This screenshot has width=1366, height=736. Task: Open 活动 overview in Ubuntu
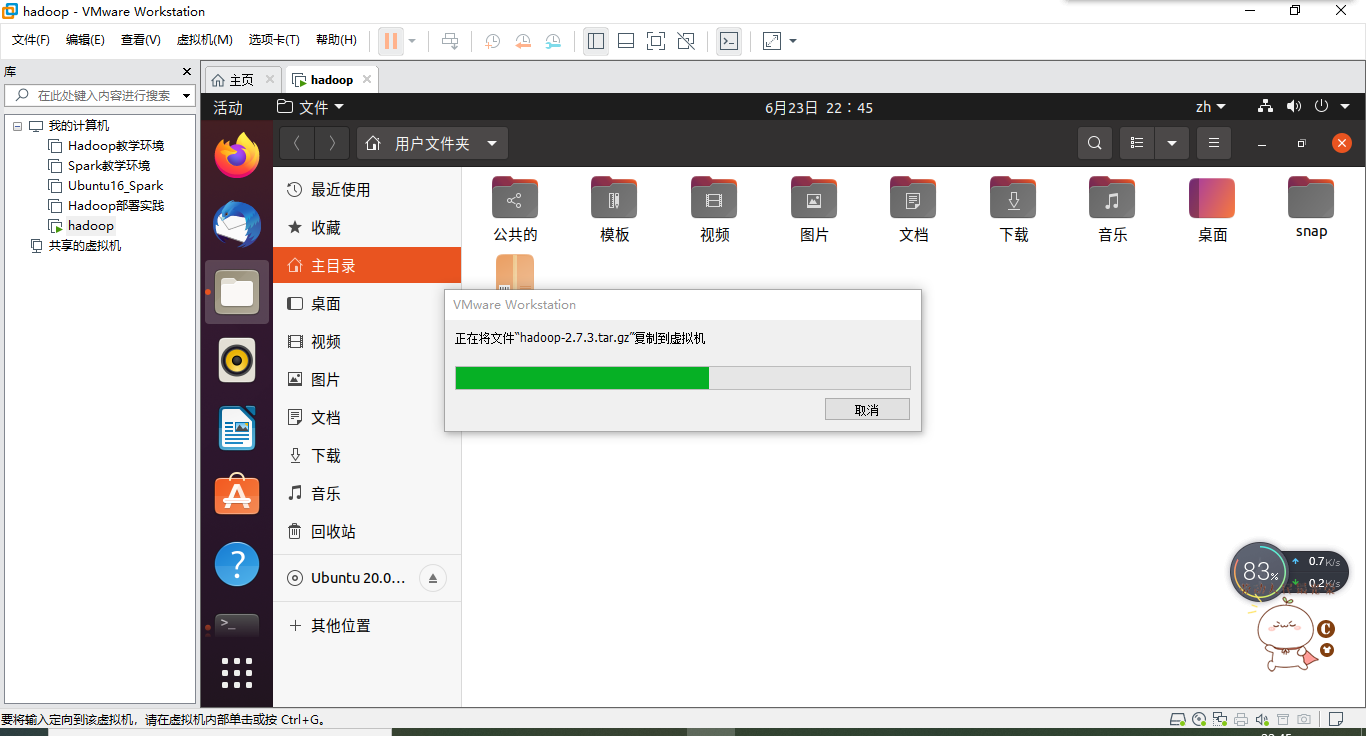click(x=228, y=107)
